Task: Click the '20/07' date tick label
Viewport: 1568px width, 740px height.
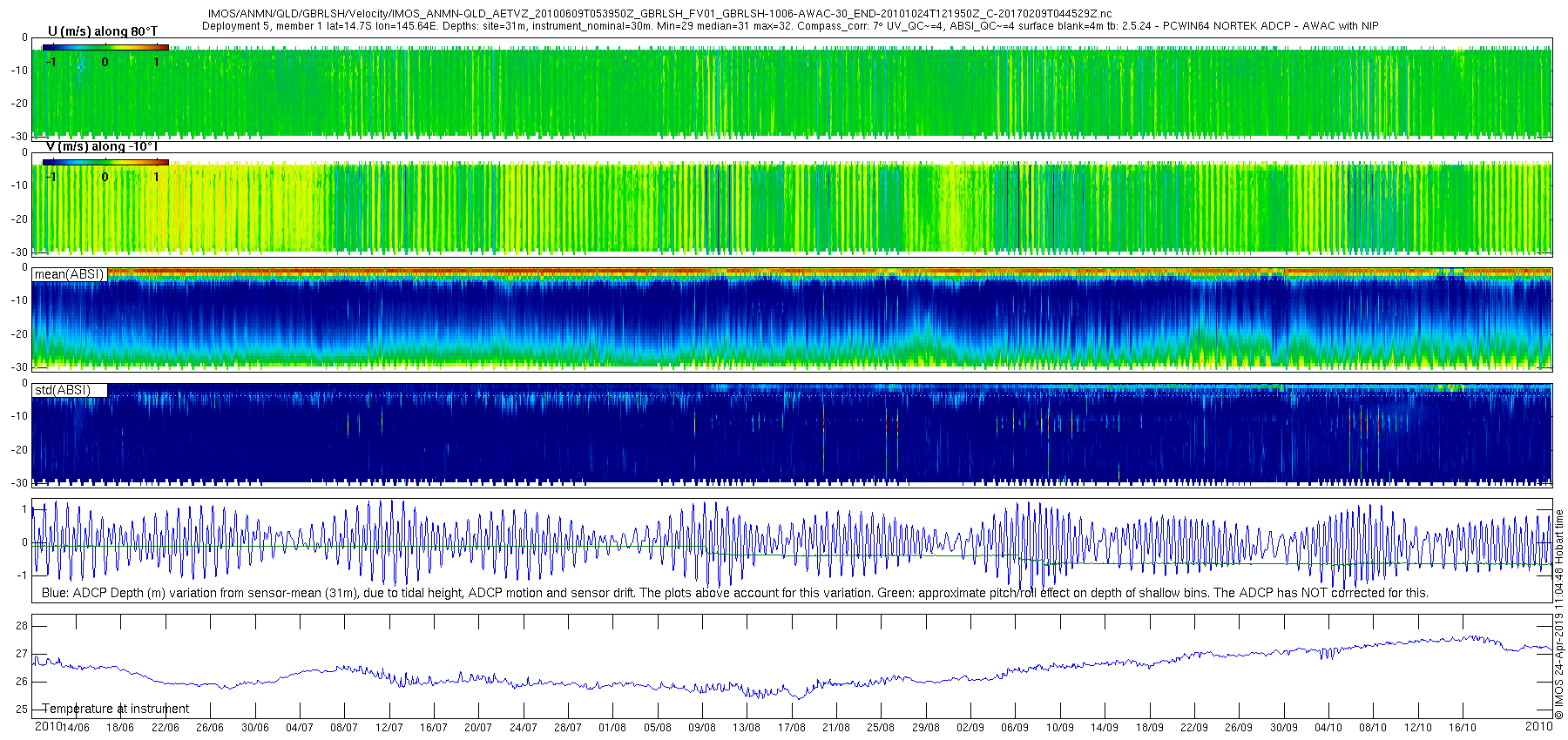Action: coord(478,728)
